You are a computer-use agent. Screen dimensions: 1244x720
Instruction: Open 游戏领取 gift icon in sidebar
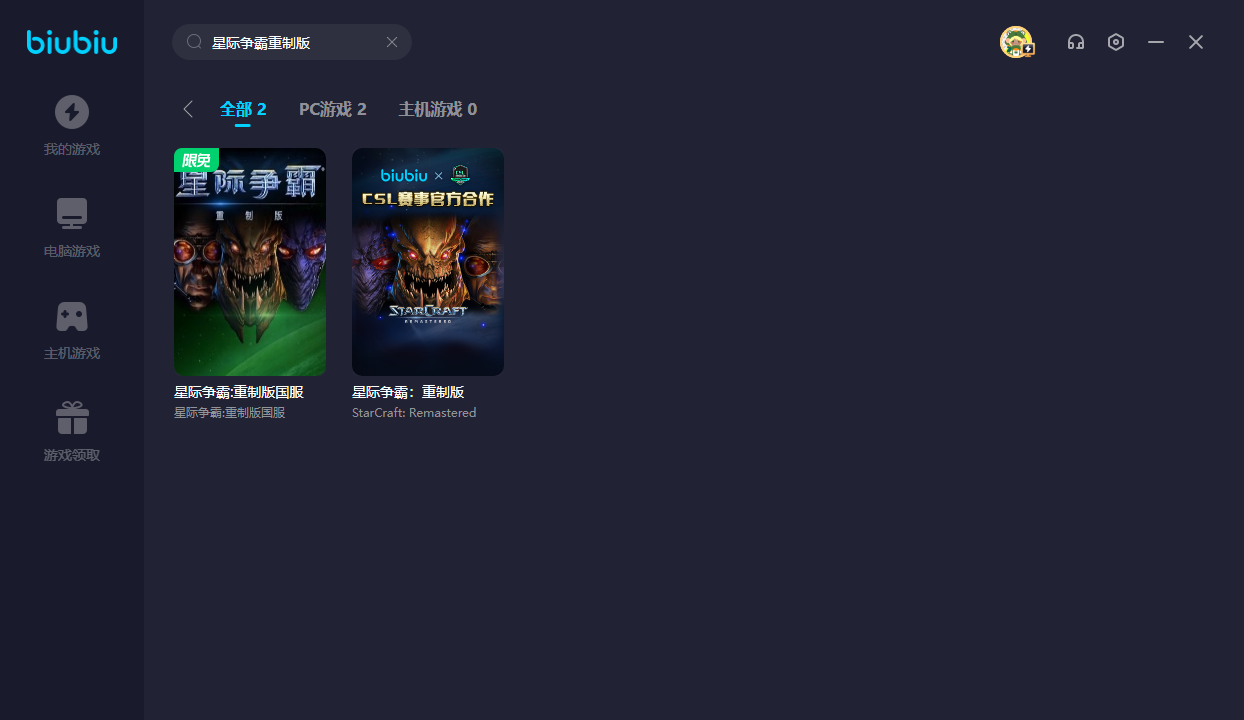[72, 418]
